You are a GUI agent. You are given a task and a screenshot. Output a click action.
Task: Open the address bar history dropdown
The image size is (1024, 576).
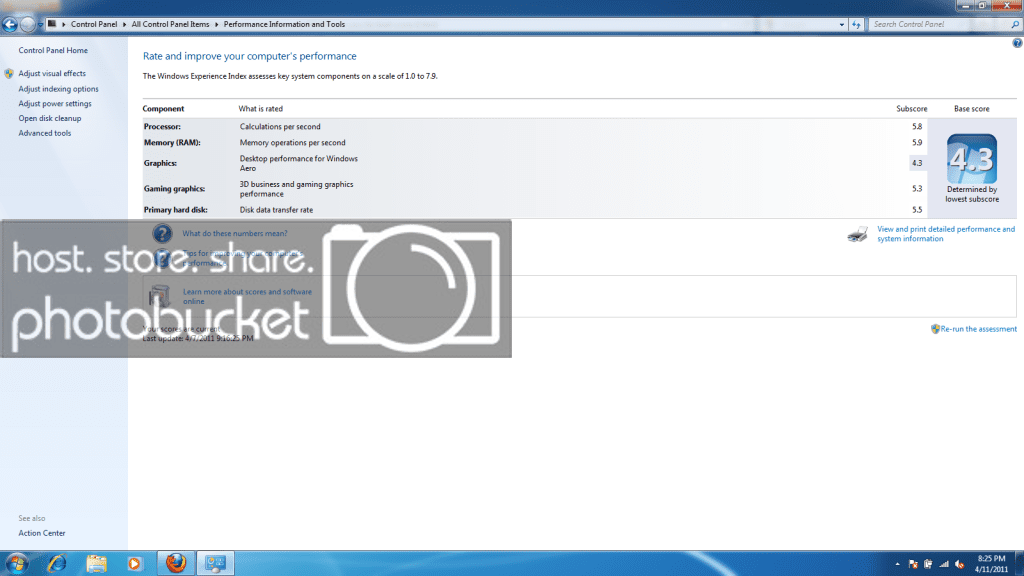point(841,25)
